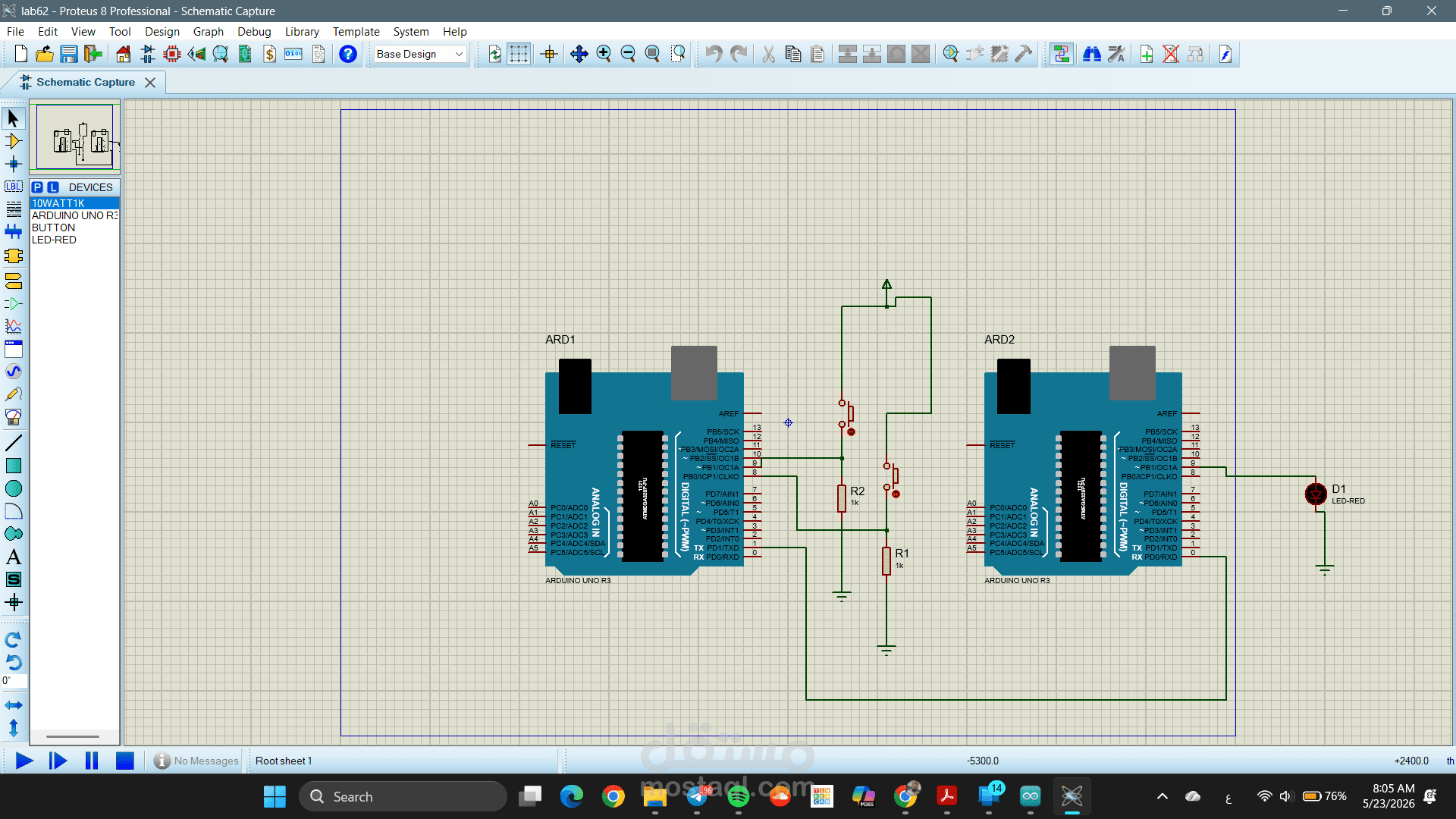Click the overview thumbnail of the schematic
Screen dimensions: 1456x819
point(74,137)
